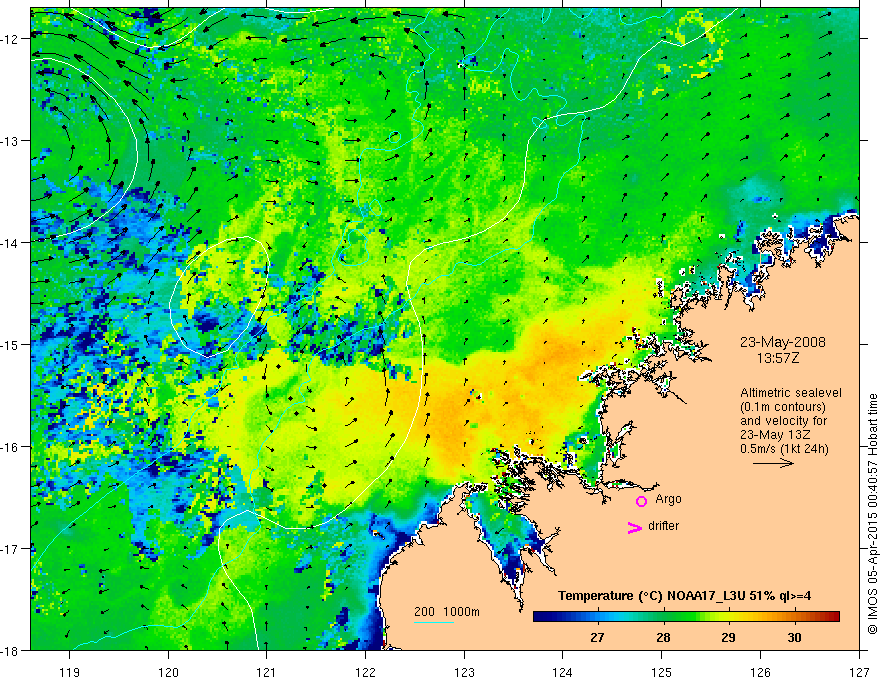880x680 pixels.
Task: Click the '(0.1m contours)' caption line
Action: [x=783, y=407]
